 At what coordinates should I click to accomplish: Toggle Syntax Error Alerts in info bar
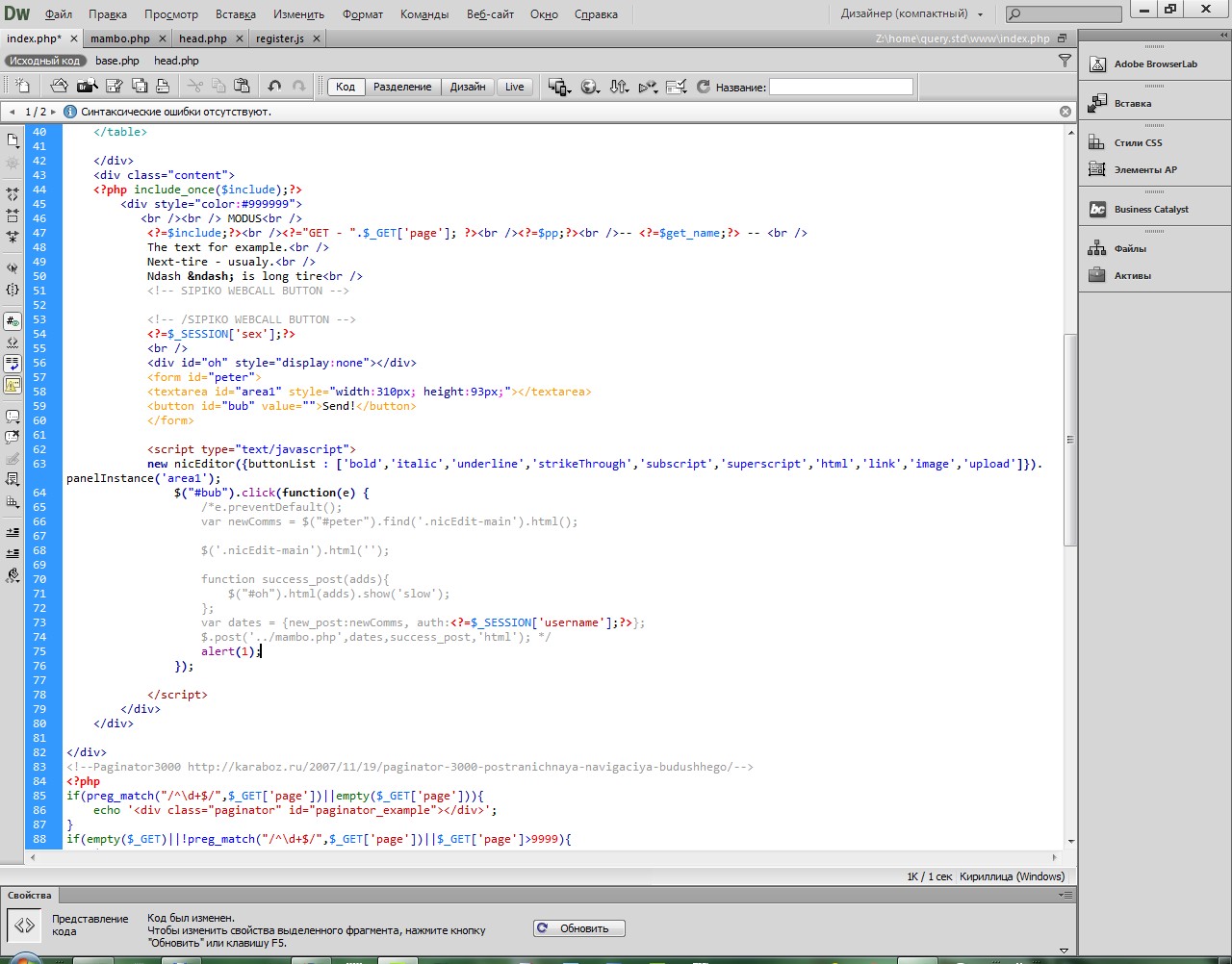click(x=13, y=385)
